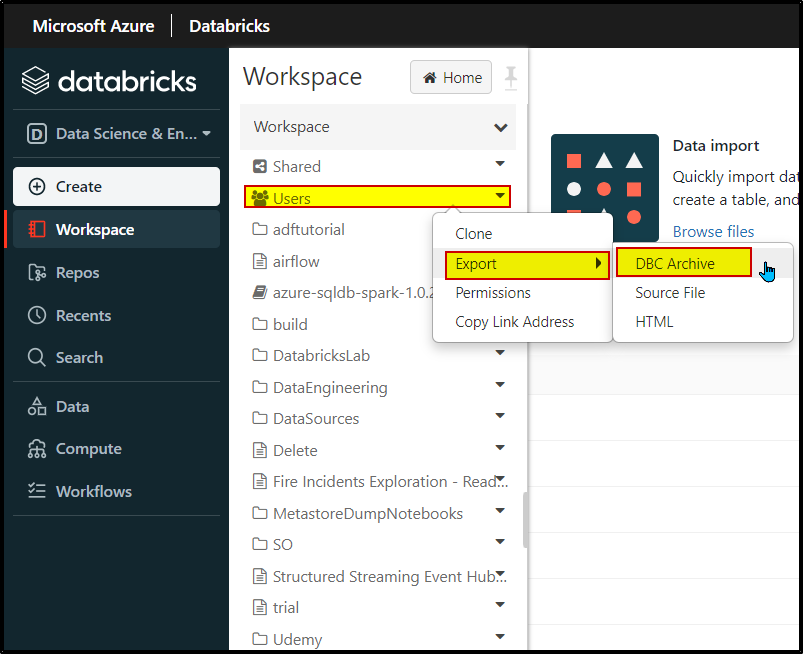This screenshot has width=803, height=654.
Task: Click the Search magnifier icon
Action: click(x=37, y=357)
